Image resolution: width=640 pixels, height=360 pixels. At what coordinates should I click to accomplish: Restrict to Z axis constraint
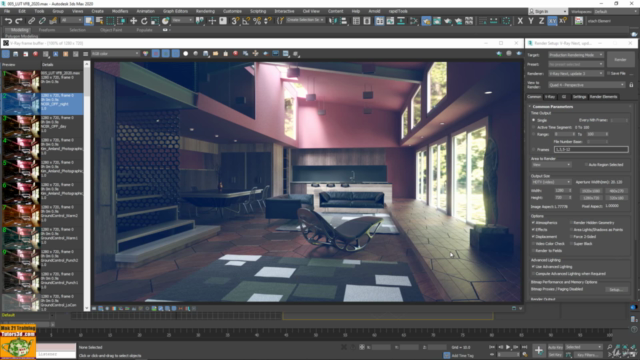click(541, 21)
